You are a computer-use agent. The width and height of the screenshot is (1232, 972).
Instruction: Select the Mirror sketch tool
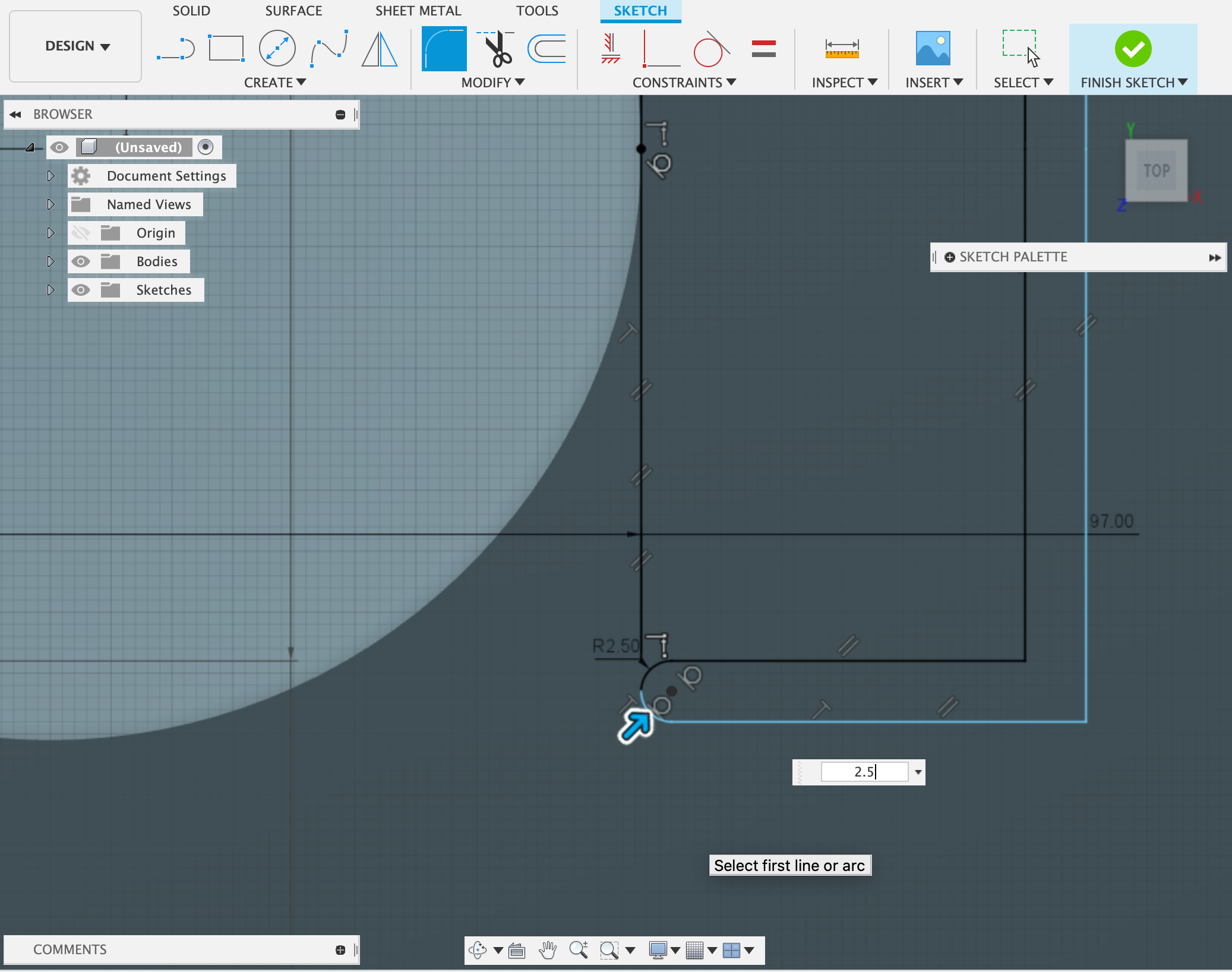click(378, 48)
